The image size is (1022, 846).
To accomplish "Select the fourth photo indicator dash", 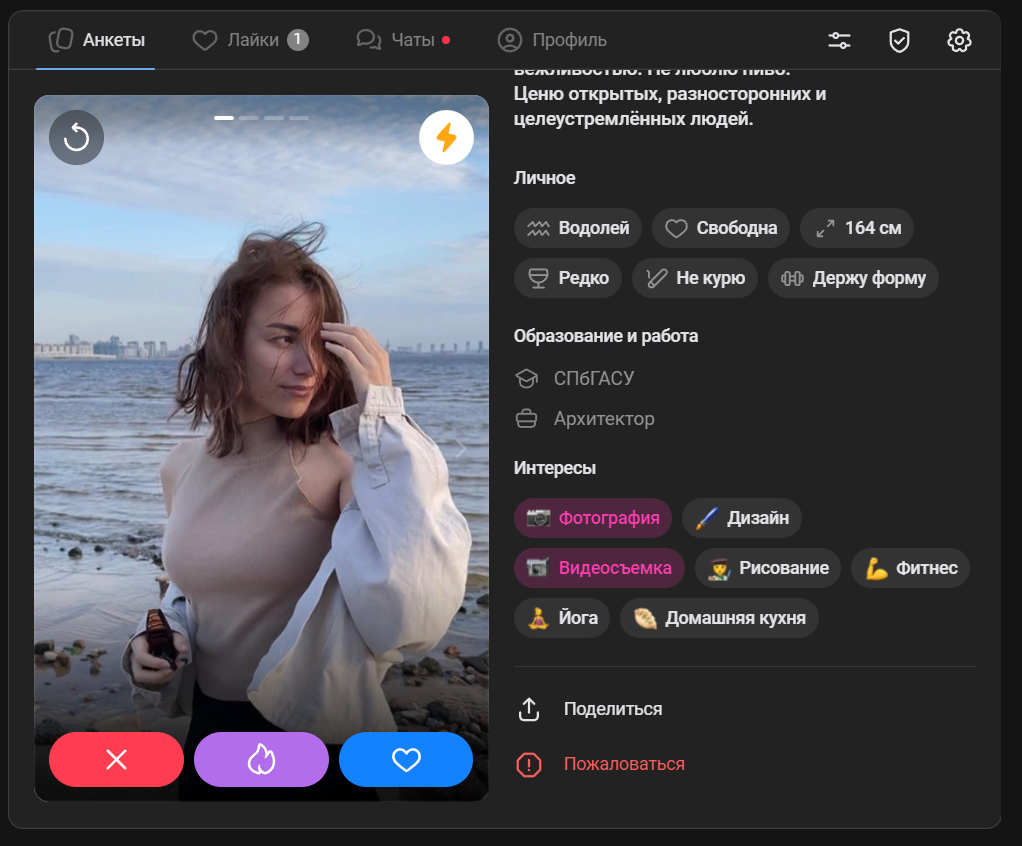I will point(299,118).
